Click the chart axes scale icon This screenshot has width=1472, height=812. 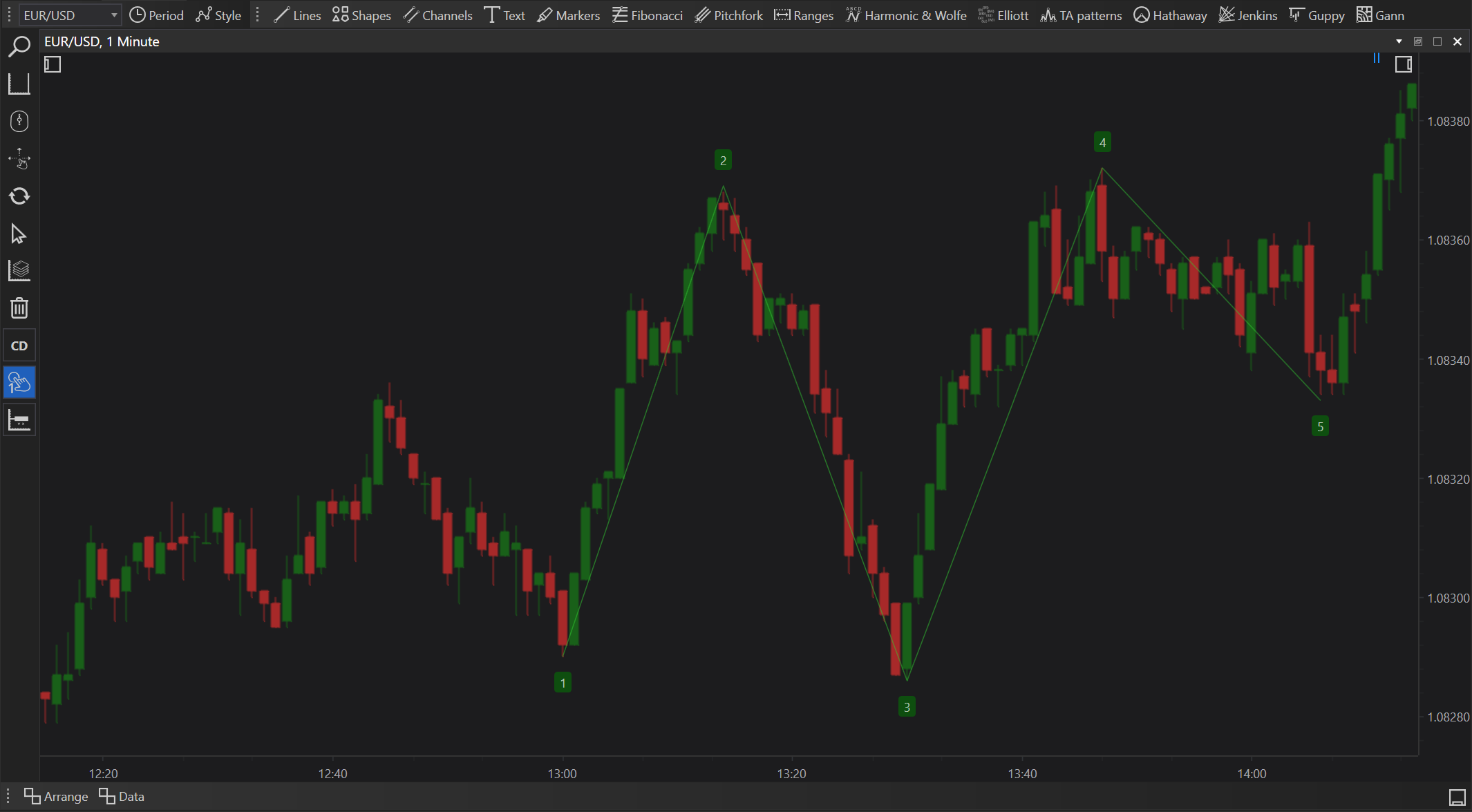point(19,84)
